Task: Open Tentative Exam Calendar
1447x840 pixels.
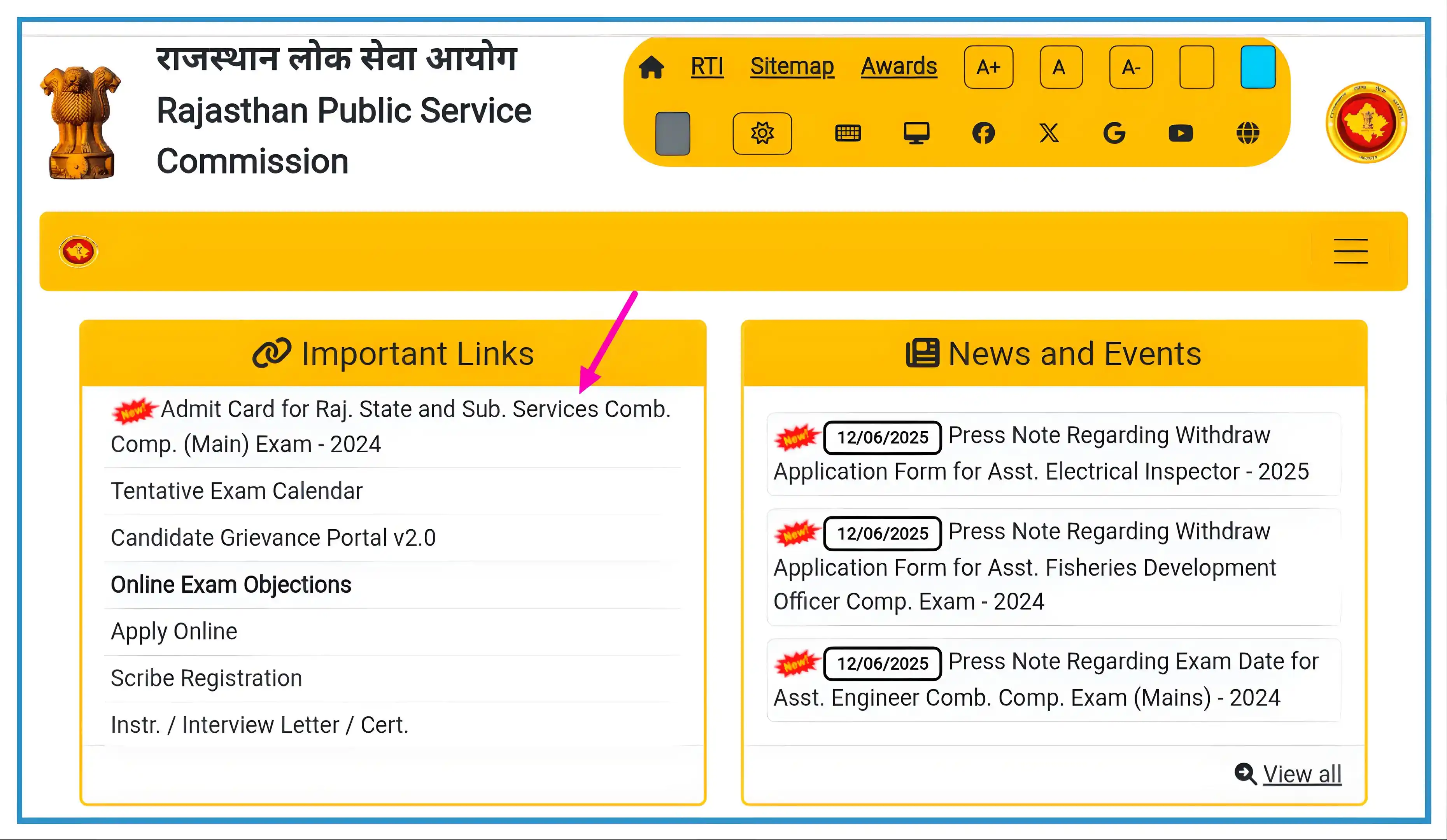Action: (x=236, y=491)
